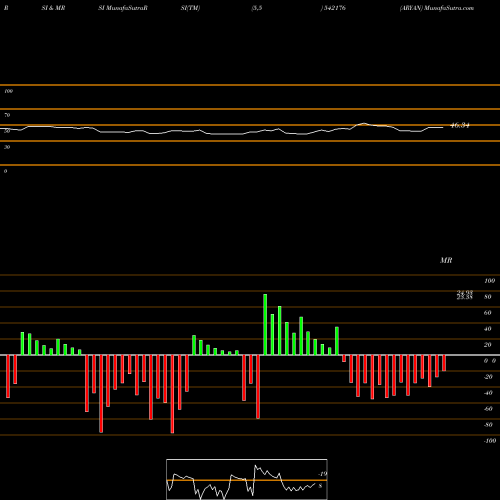Click the '30' RSI axis label
The height and width of the screenshot is (500, 500).
coord(7,147)
